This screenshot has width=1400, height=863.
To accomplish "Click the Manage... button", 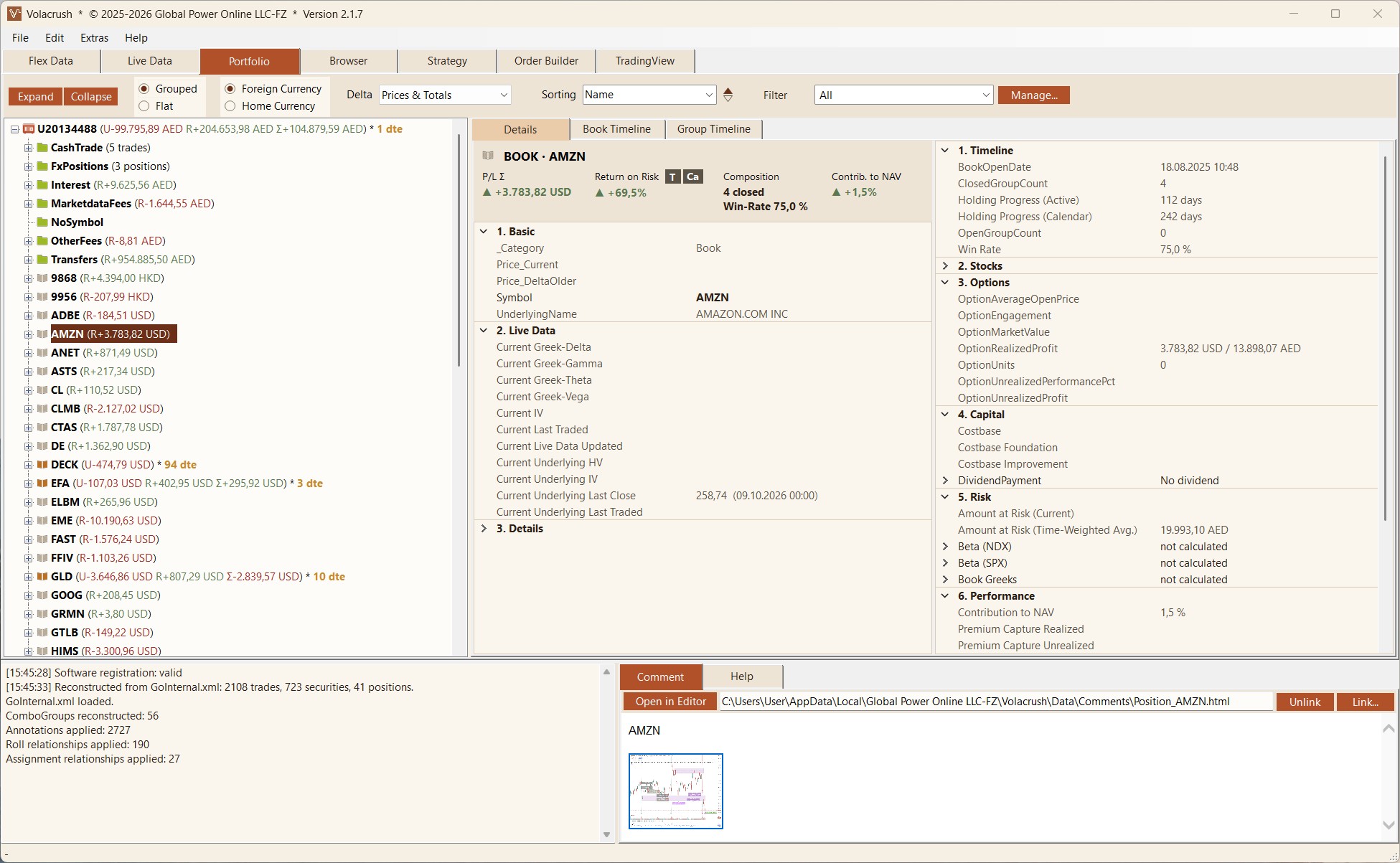I will coord(1034,95).
